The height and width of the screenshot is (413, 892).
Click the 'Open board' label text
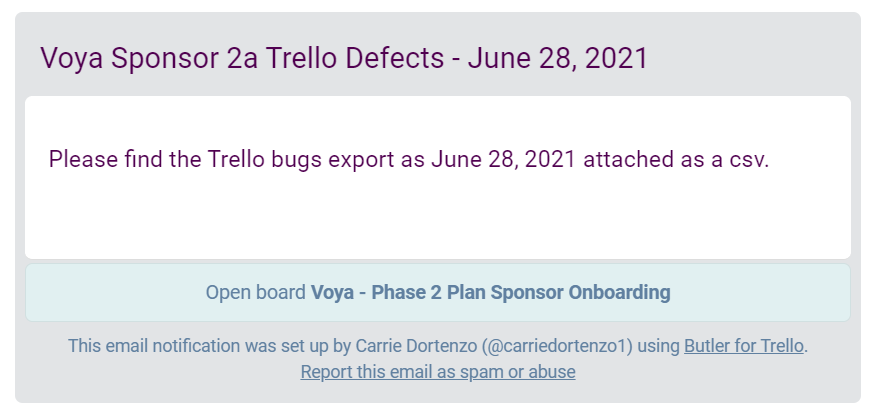(255, 292)
